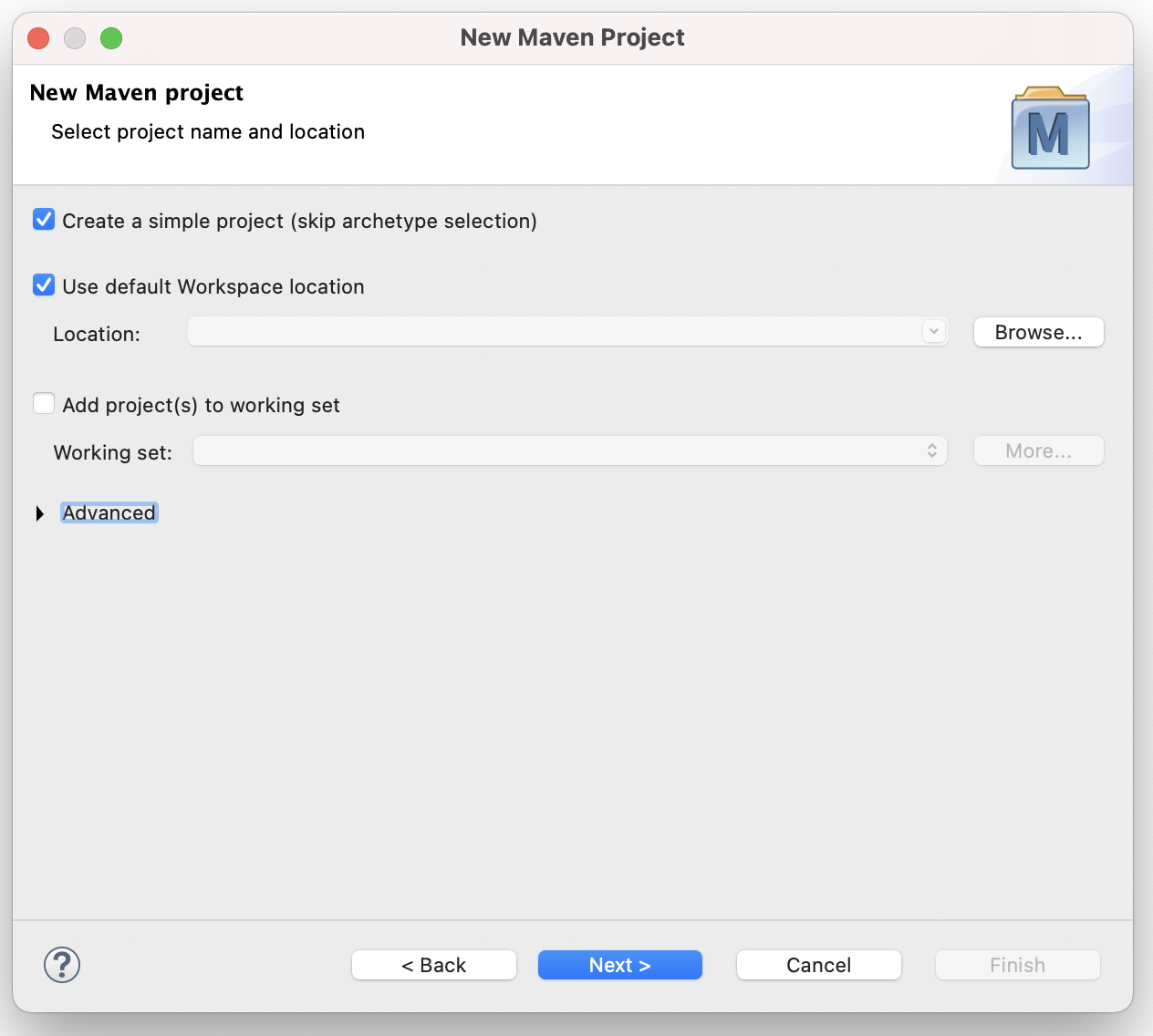
Task: Click the Browse... button
Action: pyautogui.click(x=1039, y=332)
